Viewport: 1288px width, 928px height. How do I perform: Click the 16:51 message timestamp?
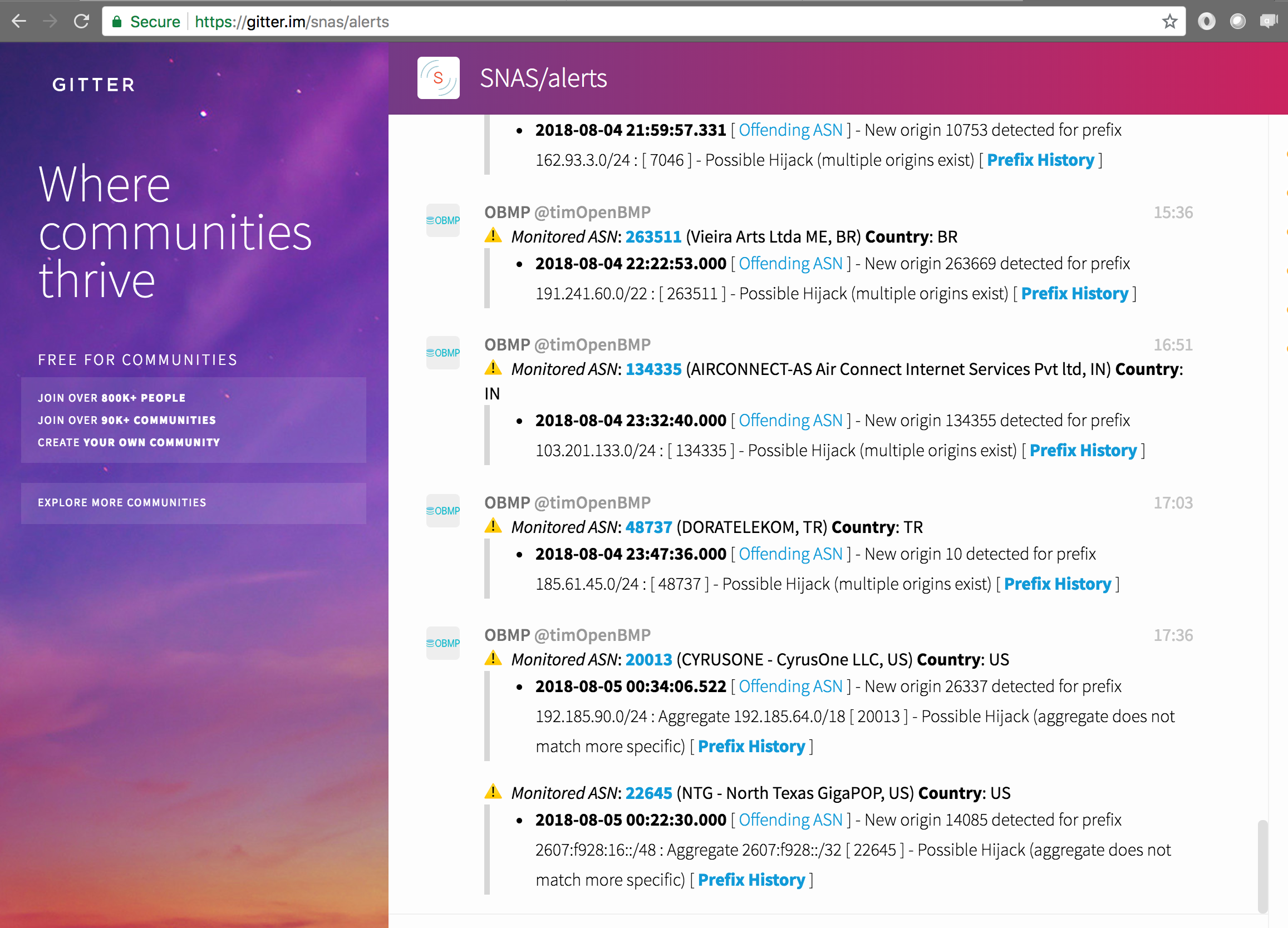(1173, 344)
